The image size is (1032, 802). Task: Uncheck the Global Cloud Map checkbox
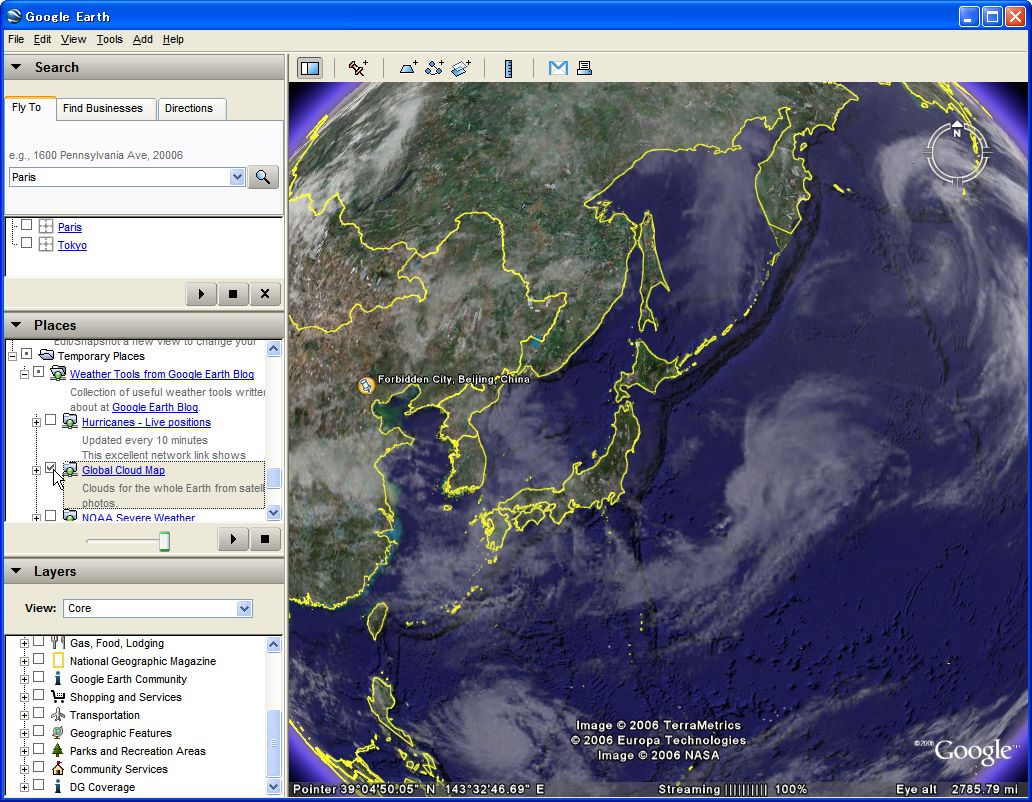coord(50,468)
